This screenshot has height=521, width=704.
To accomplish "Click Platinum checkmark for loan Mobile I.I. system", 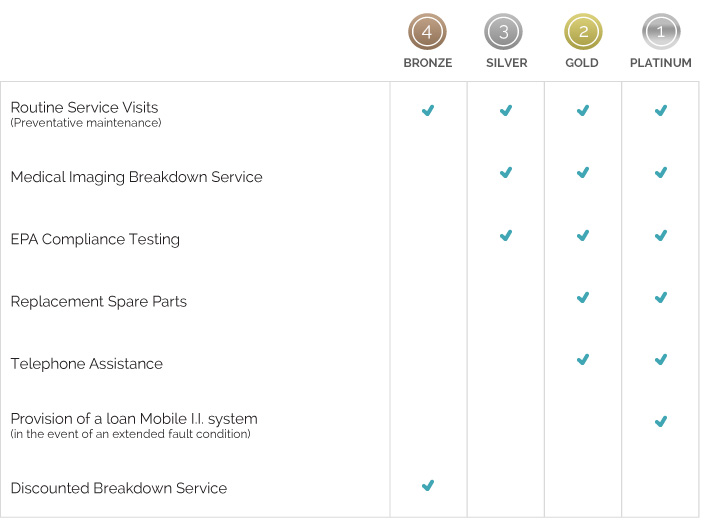I will pyautogui.click(x=661, y=421).
